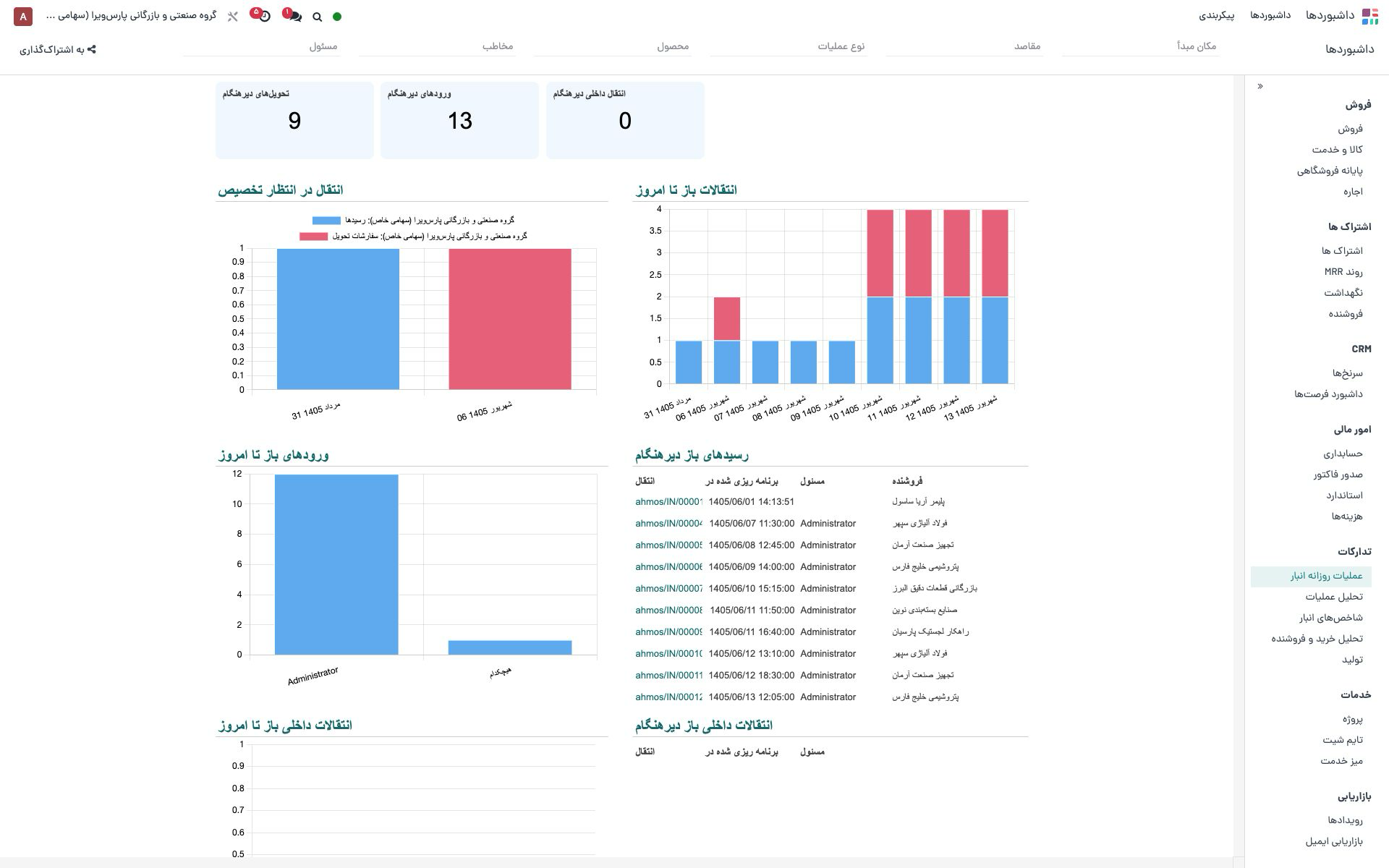Open the مقاصد filter field
1389x868 pixels.
[x=964, y=46]
